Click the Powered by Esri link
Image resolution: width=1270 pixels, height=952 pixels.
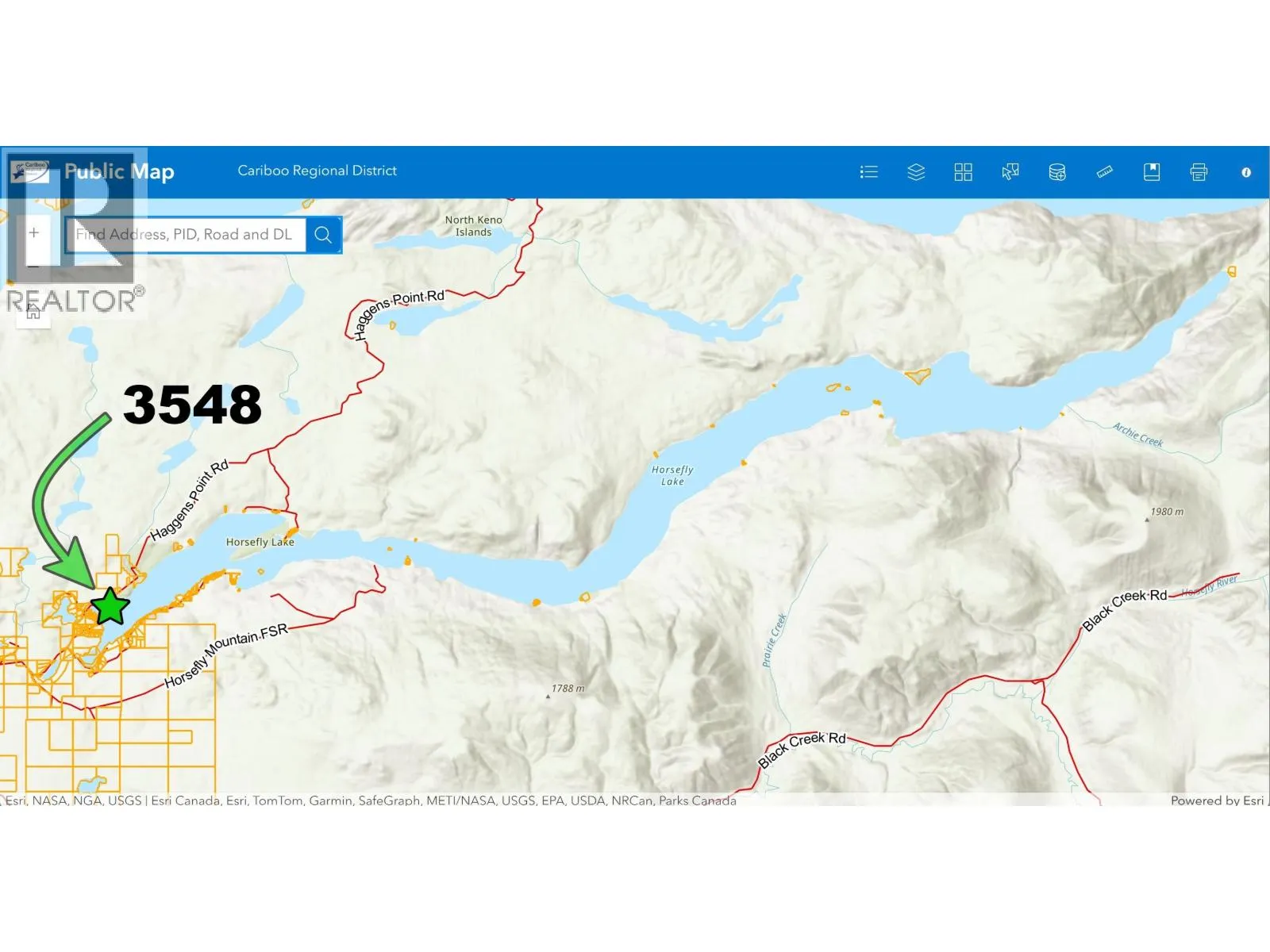(x=1217, y=800)
